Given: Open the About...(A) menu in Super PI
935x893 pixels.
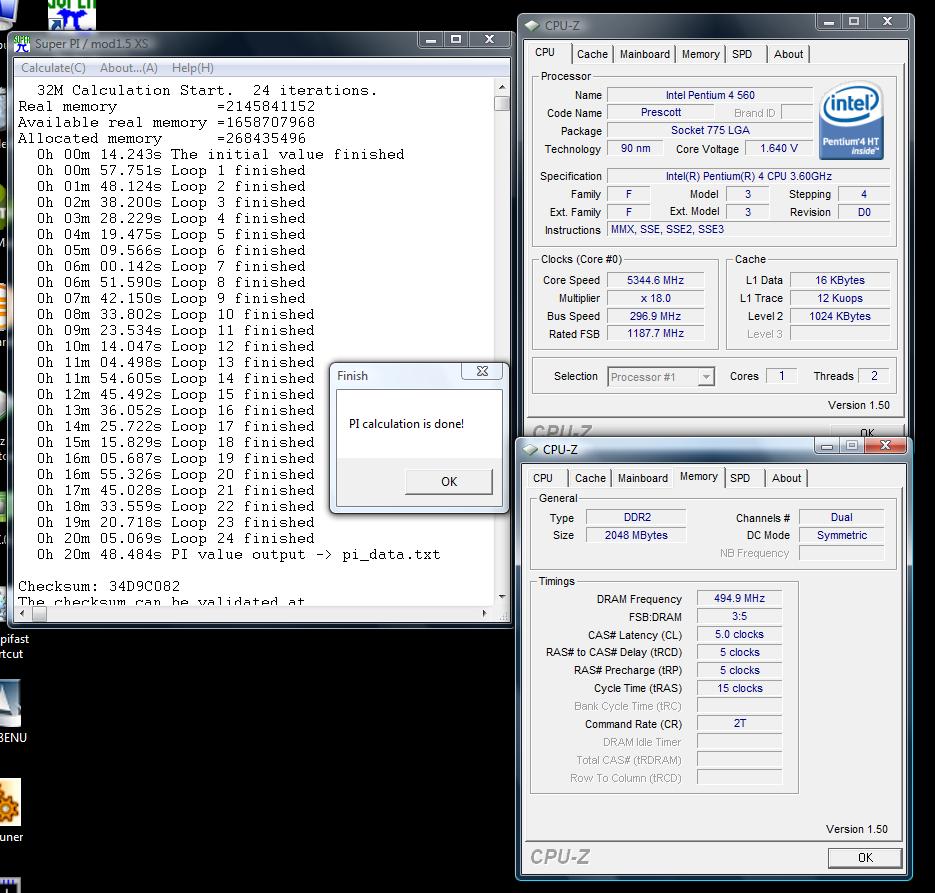Looking at the screenshot, I should click(x=129, y=68).
